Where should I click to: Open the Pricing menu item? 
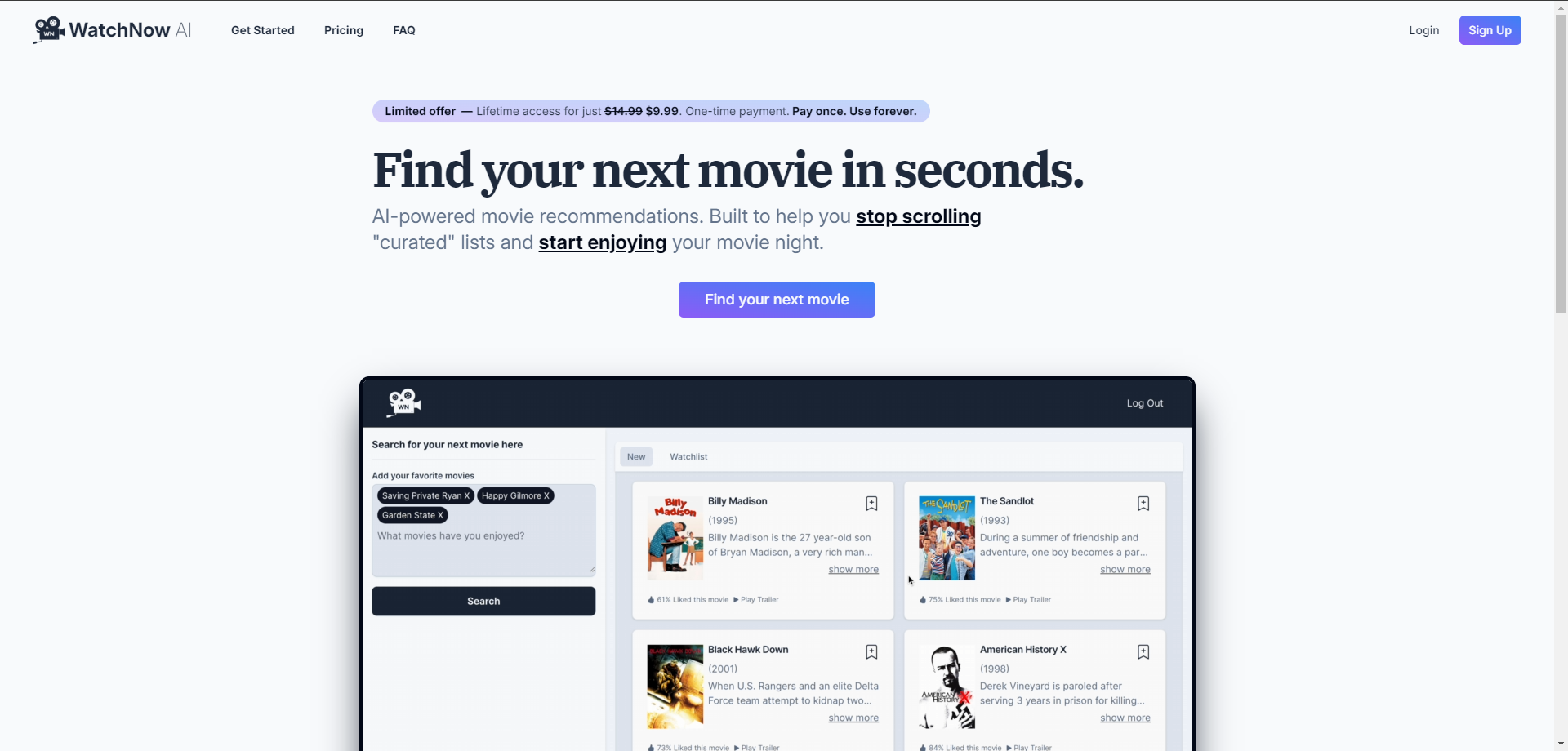point(343,30)
